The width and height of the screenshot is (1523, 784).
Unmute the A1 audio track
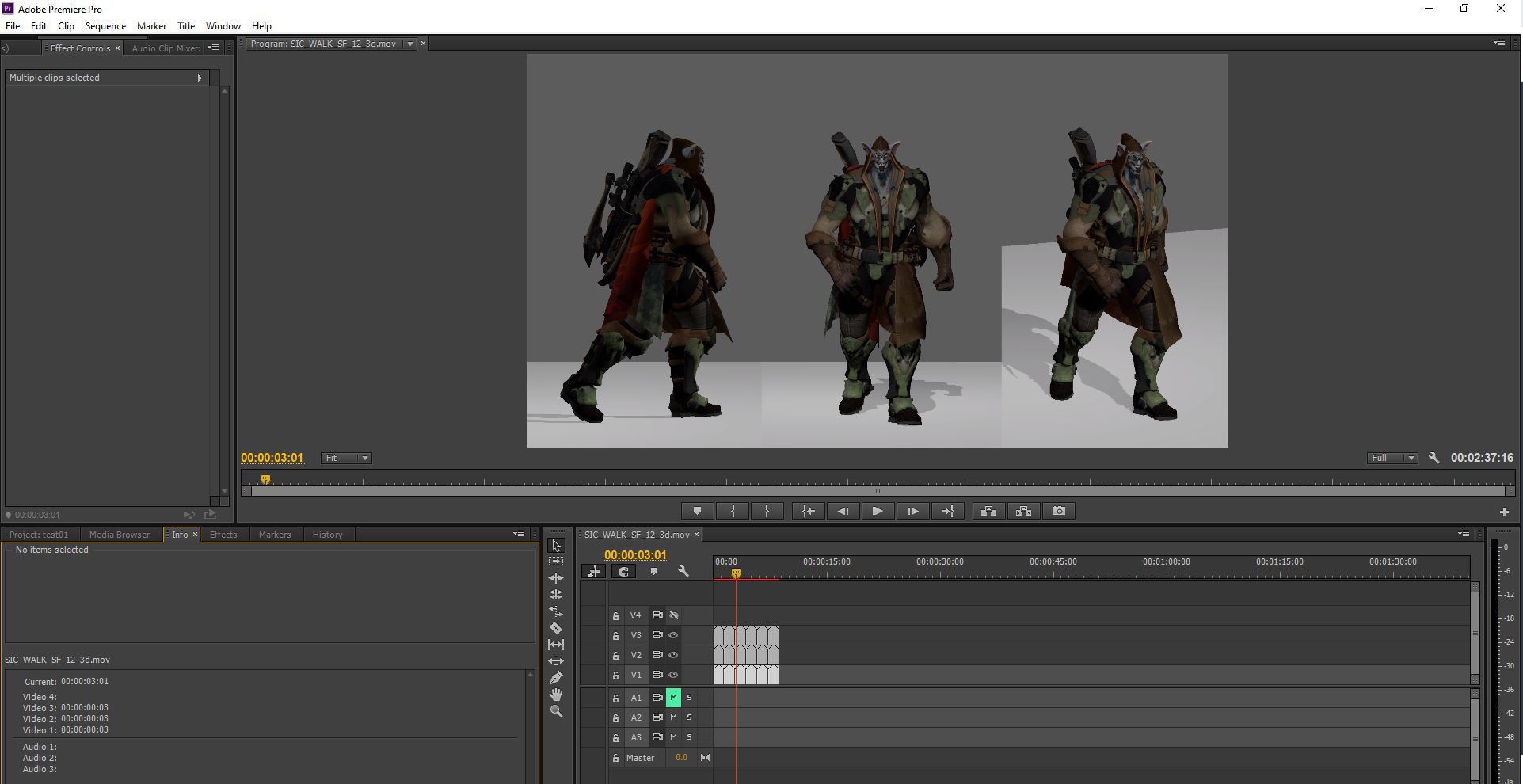[x=673, y=698]
